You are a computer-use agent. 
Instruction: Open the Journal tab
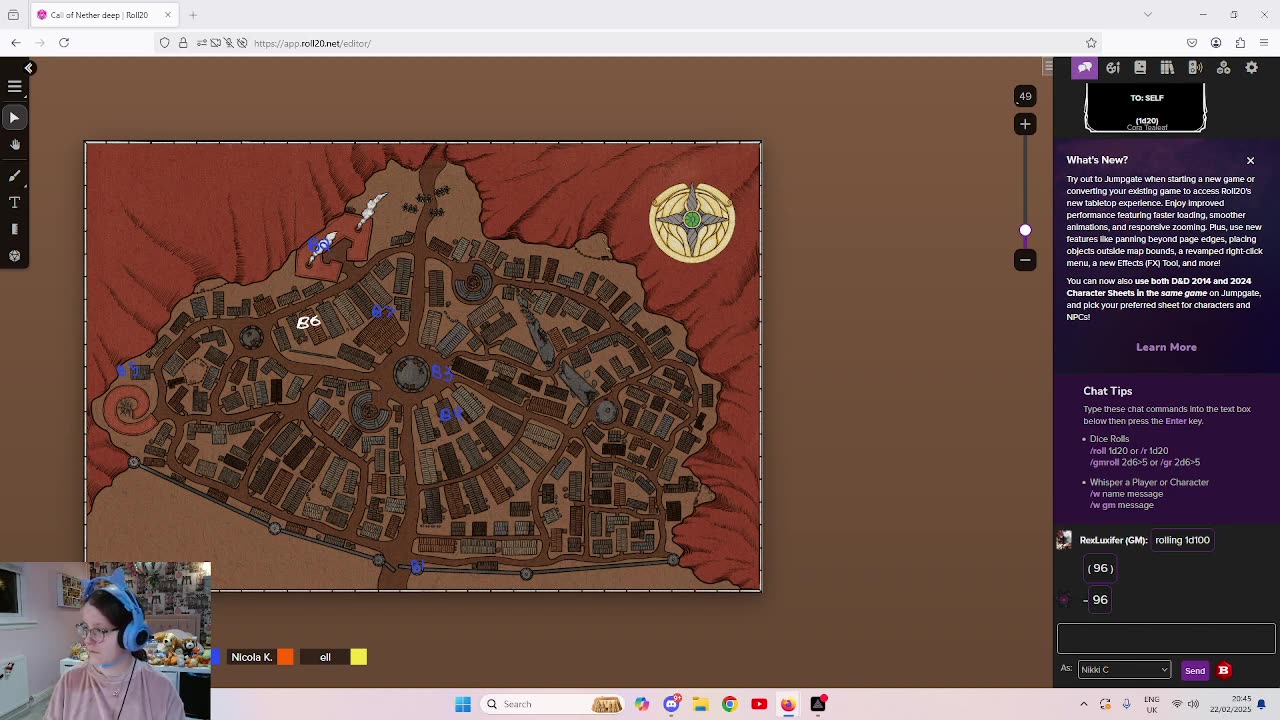pos(1140,68)
